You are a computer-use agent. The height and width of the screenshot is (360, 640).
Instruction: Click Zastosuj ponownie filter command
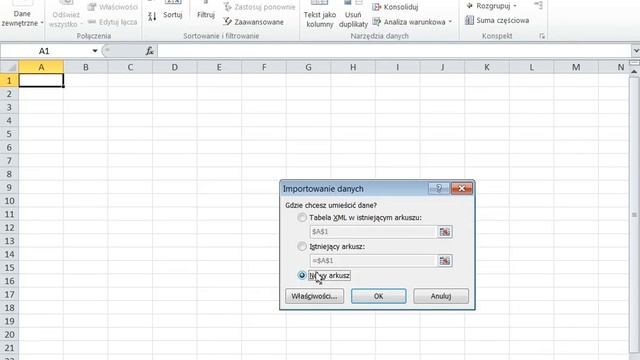[x=260, y=7]
